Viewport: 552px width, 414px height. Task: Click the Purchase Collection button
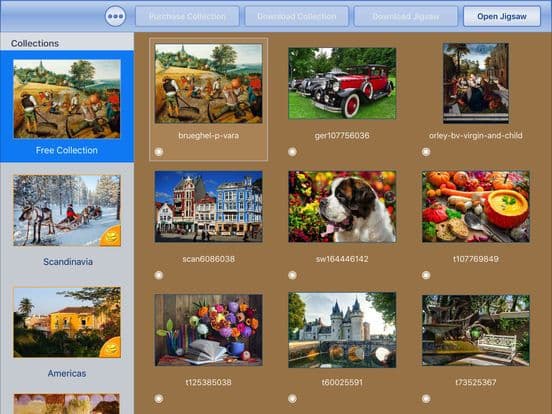point(187,16)
